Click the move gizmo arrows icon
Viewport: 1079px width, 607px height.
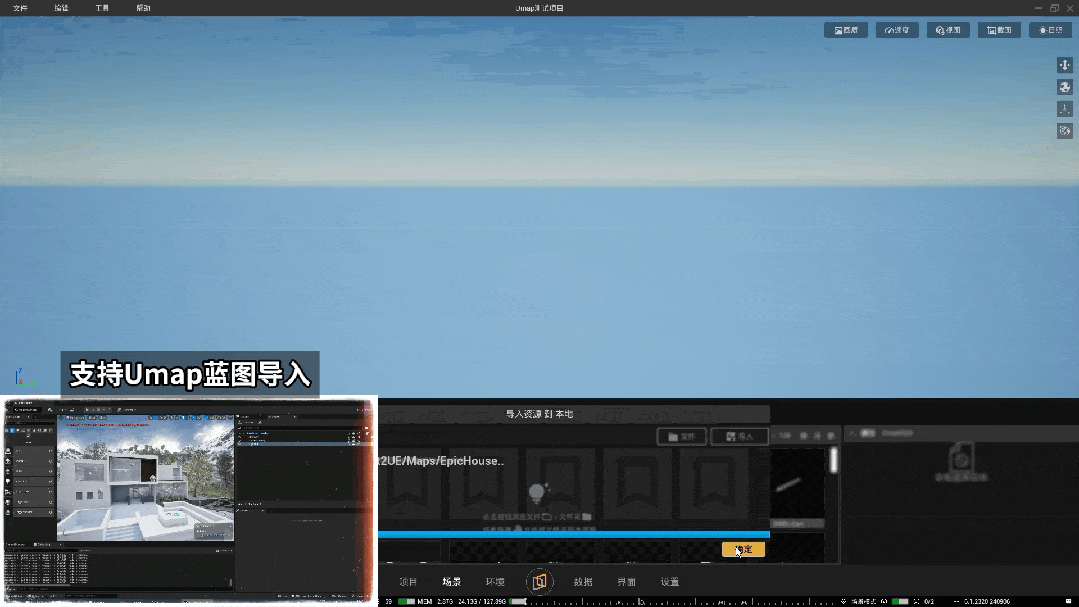tap(1065, 65)
